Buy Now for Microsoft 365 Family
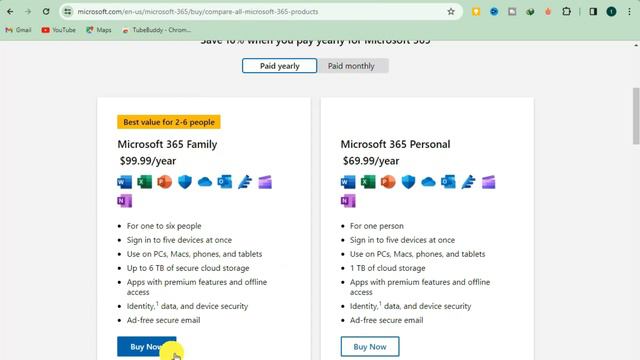 coord(147,347)
